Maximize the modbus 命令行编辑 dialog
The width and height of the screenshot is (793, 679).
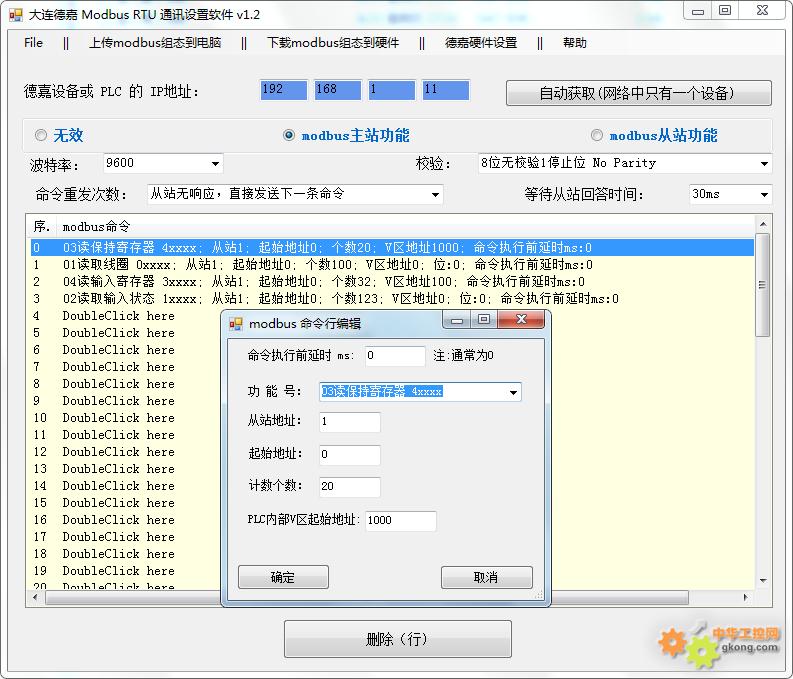(x=484, y=320)
